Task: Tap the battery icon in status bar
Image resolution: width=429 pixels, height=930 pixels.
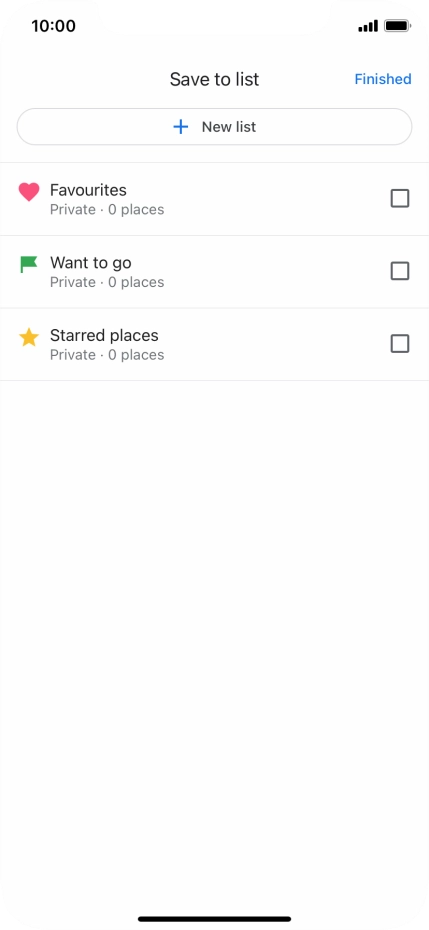Action: click(x=398, y=26)
